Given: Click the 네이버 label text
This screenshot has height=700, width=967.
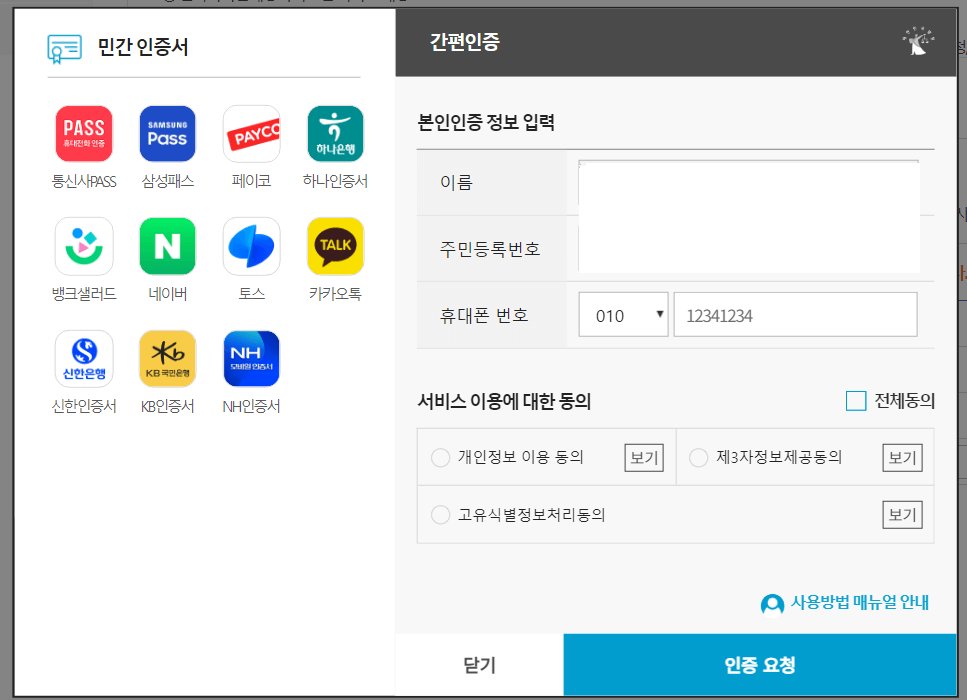Looking at the screenshot, I should (x=168, y=294).
